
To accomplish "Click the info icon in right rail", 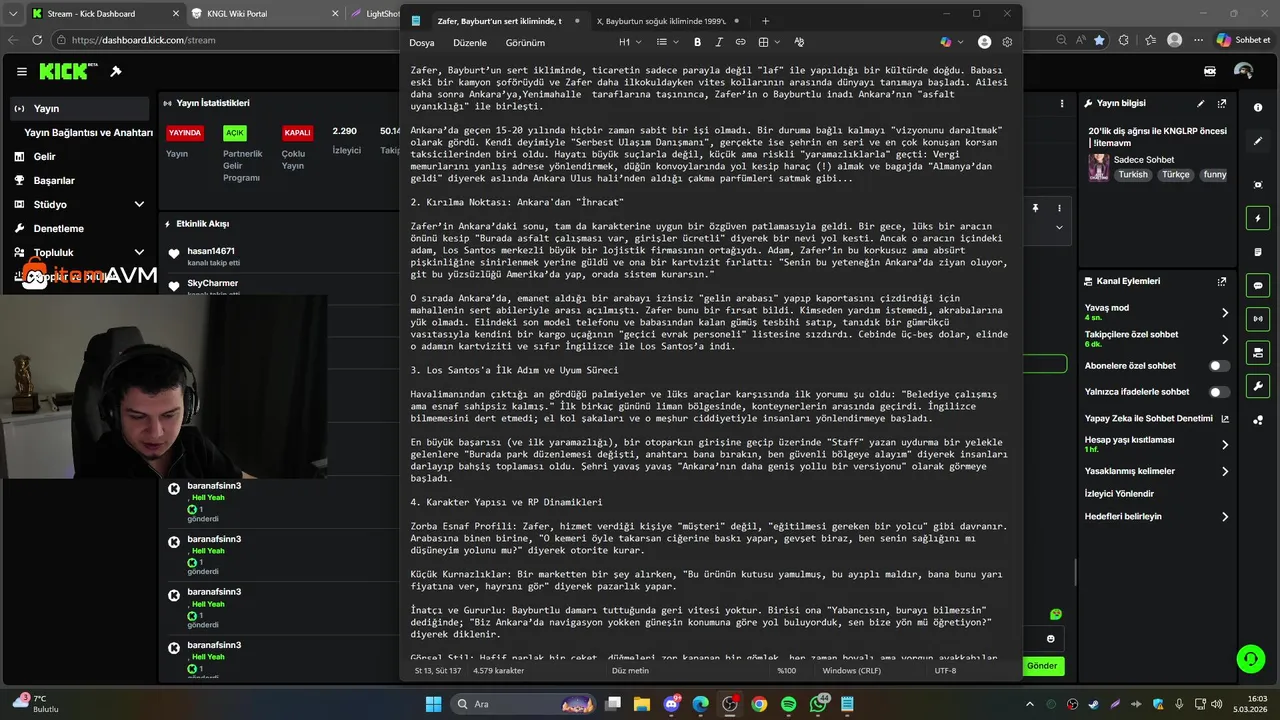I will point(1258,107).
